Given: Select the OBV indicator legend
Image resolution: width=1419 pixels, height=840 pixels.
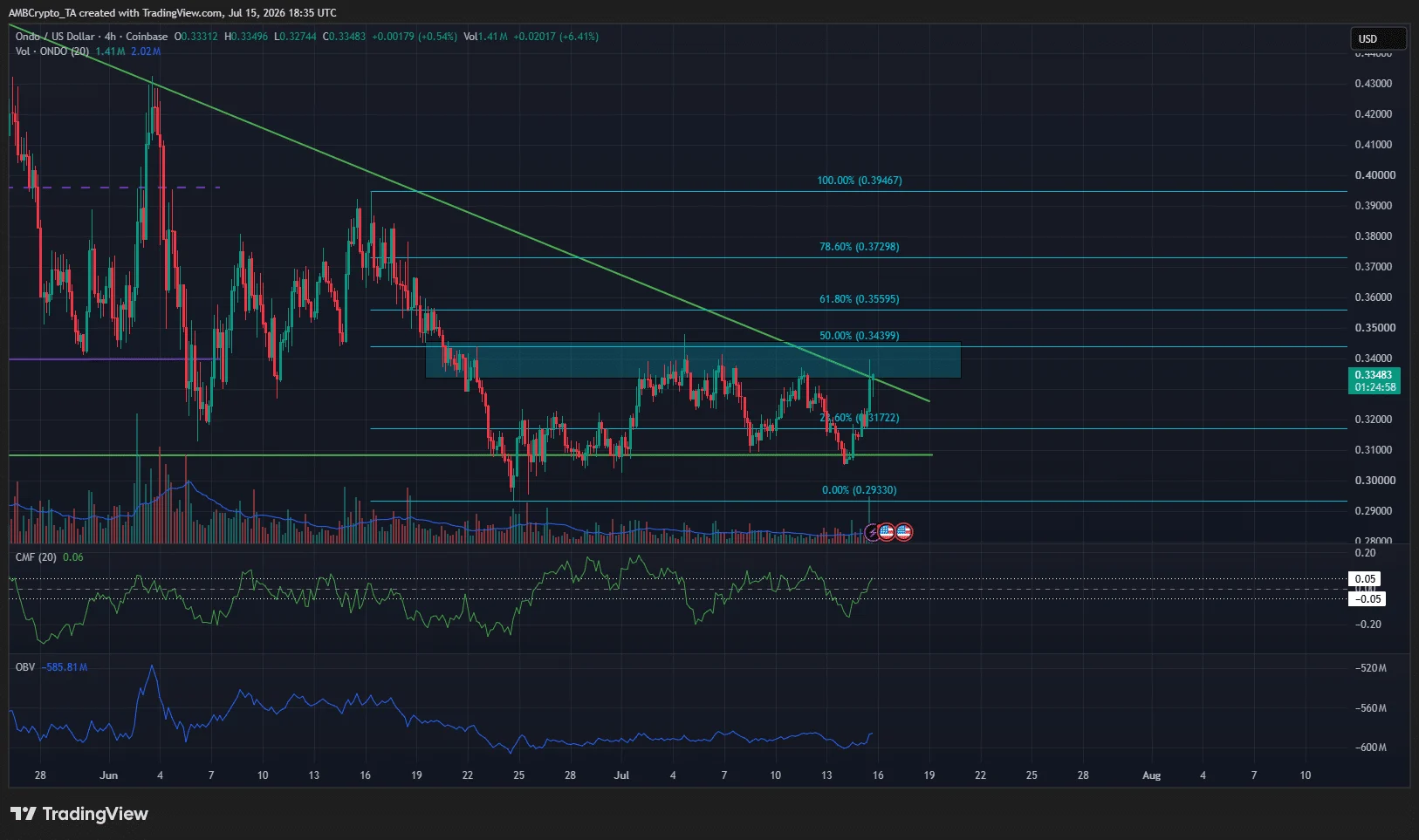Looking at the screenshot, I should [x=25, y=667].
